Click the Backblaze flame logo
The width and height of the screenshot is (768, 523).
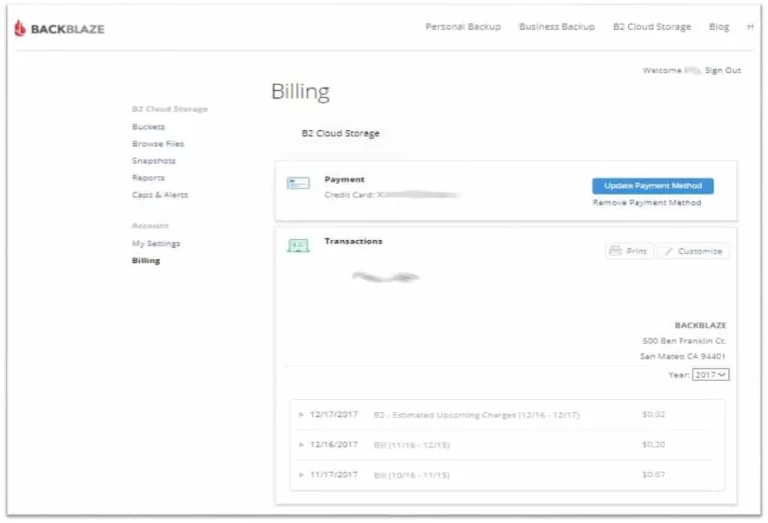coord(20,28)
